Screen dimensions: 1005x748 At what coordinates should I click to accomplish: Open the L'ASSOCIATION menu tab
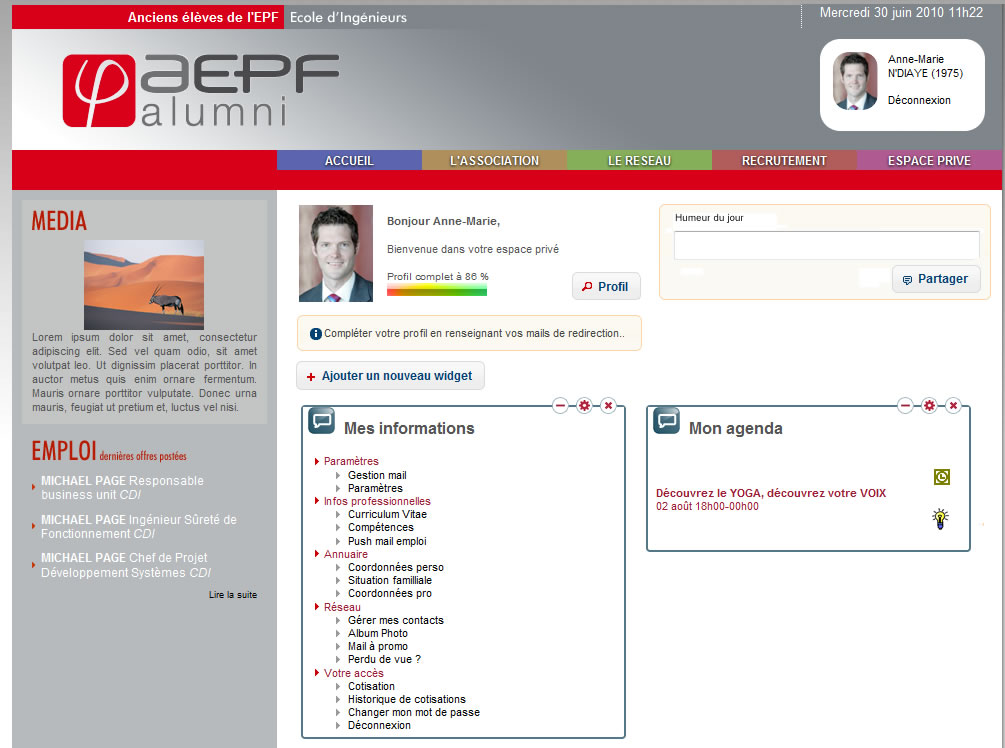tap(494, 160)
